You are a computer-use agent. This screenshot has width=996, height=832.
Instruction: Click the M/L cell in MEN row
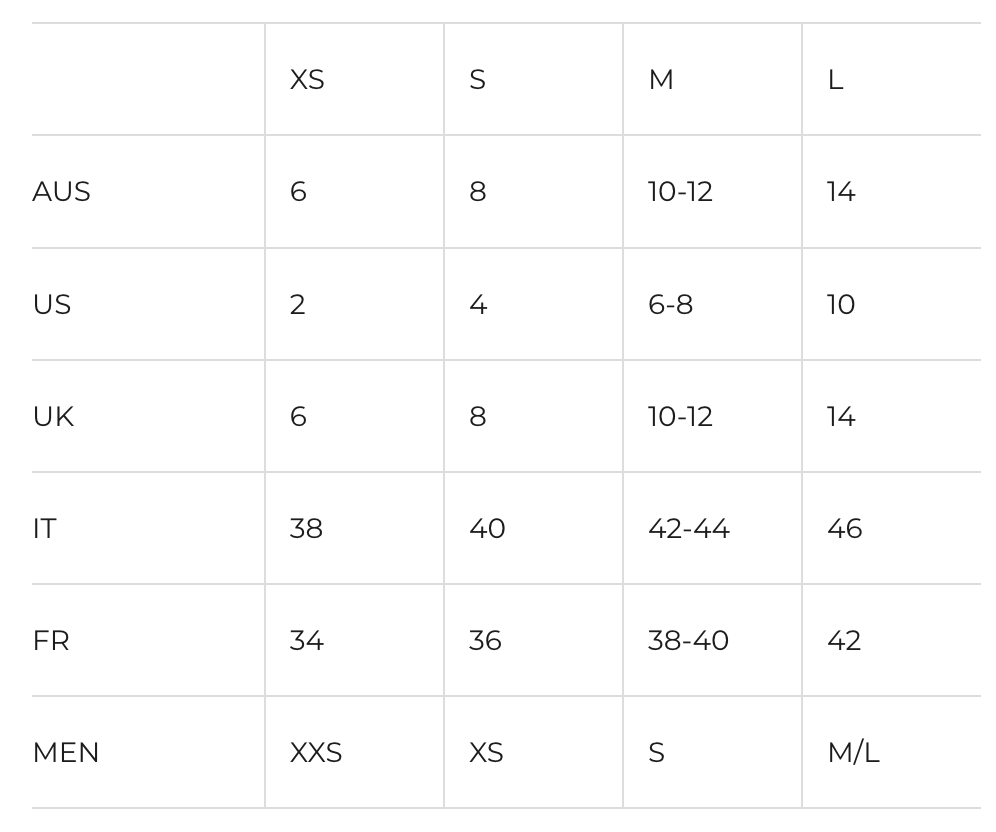coord(853,752)
